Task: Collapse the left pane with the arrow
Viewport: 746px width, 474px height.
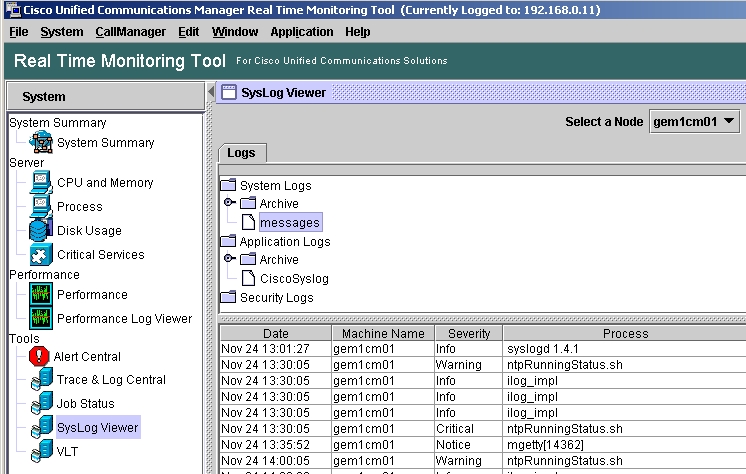Action: click(x=211, y=92)
